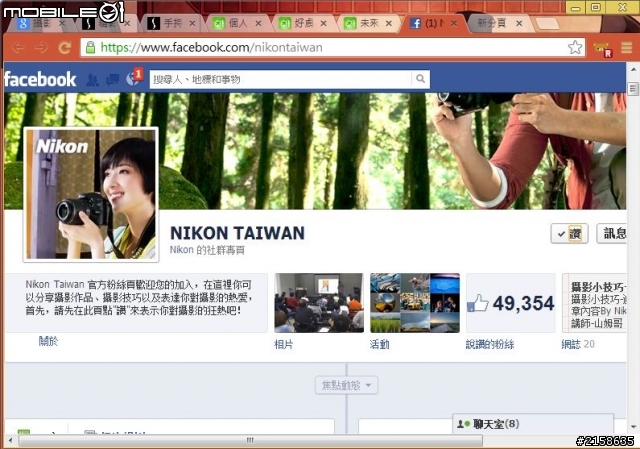Viewport: 640px width, 449px height.
Task: Expand the 焦點動態 dropdown
Action: [347, 385]
